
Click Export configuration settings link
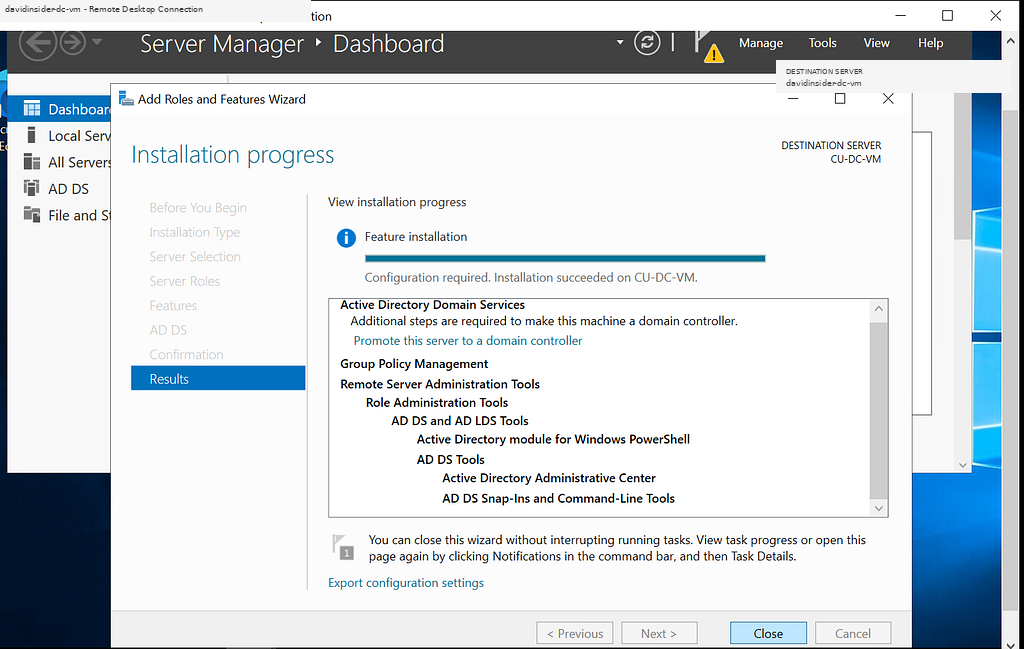tap(406, 583)
